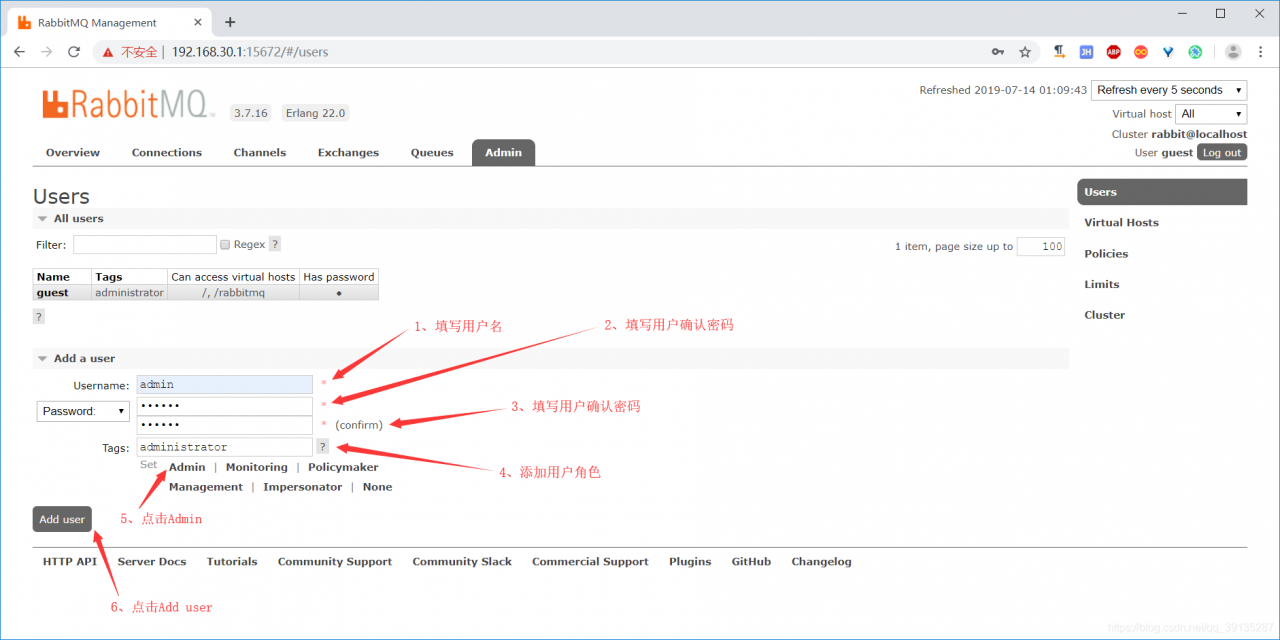Open the Refresh every 5 seconds dropdown
Screen dimensions: 1280x640
tap(1169, 90)
